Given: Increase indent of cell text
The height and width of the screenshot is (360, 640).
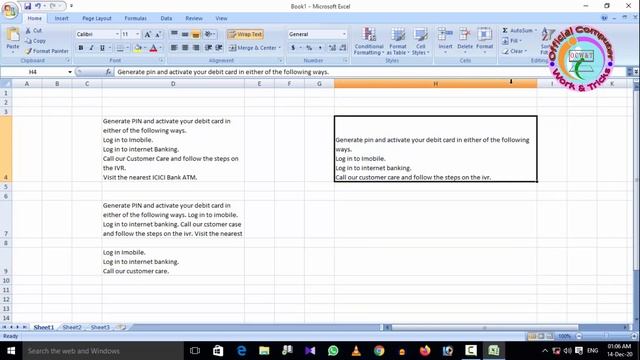Looking at the screenshot, I should (219, 48).
